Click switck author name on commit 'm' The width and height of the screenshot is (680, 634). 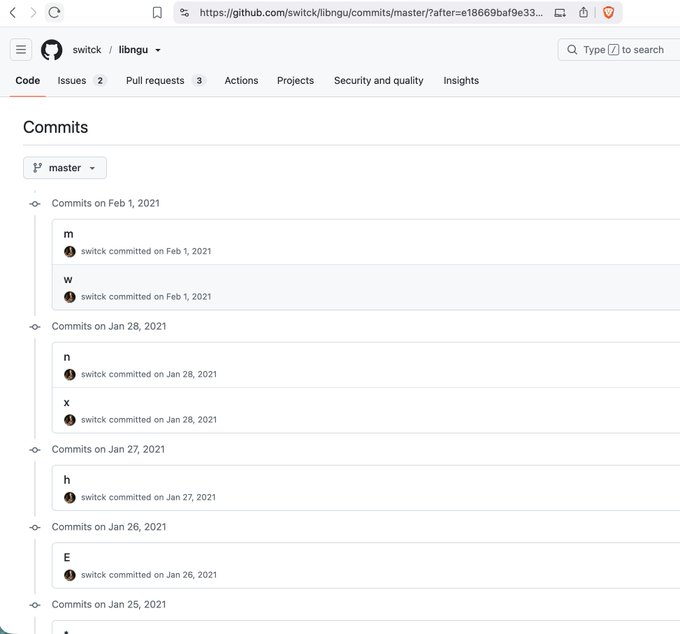click(x=94, y=251)
